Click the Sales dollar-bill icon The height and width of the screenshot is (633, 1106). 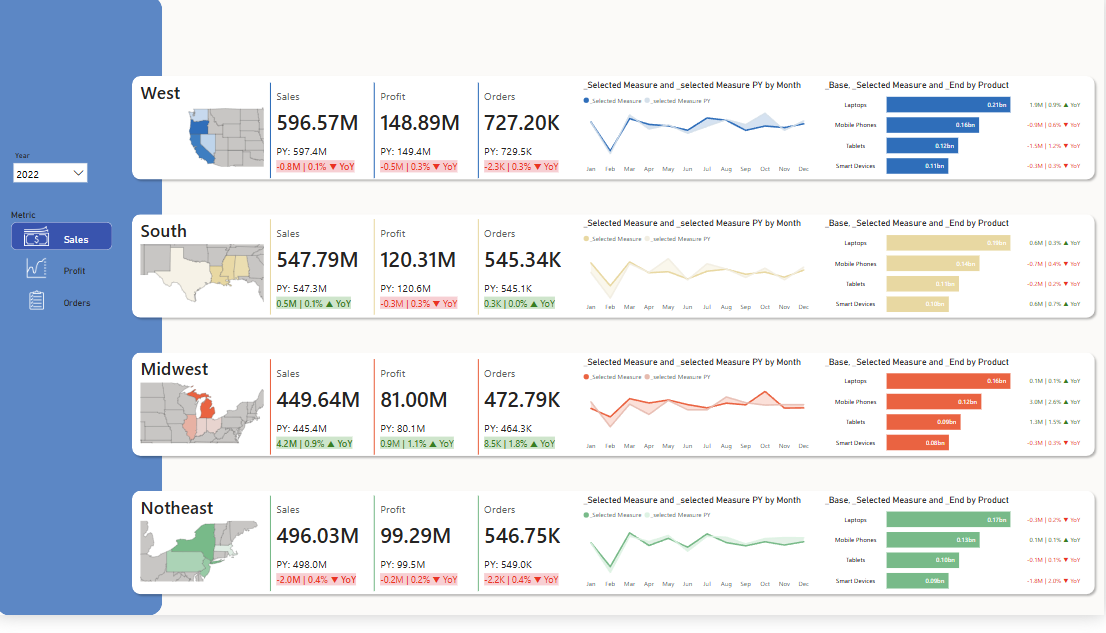pyautogui.click(x=36, y=238)
